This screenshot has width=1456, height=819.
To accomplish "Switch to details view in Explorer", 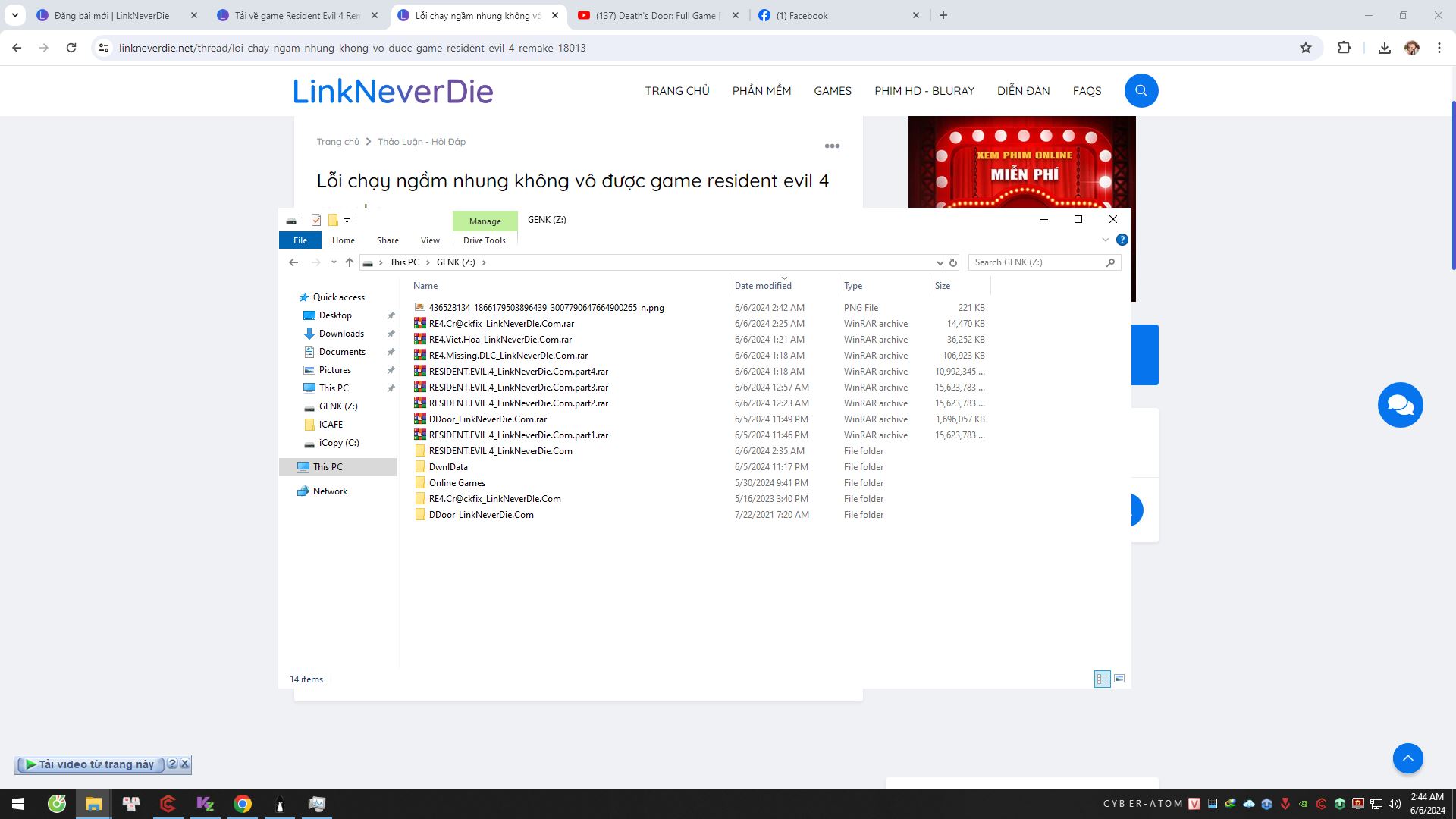I will (1103, 679).
